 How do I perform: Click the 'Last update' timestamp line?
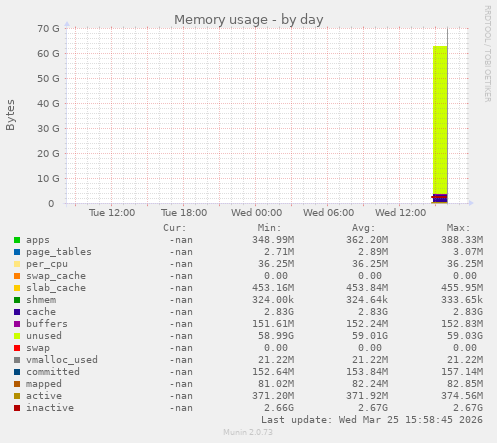(372, 420)
